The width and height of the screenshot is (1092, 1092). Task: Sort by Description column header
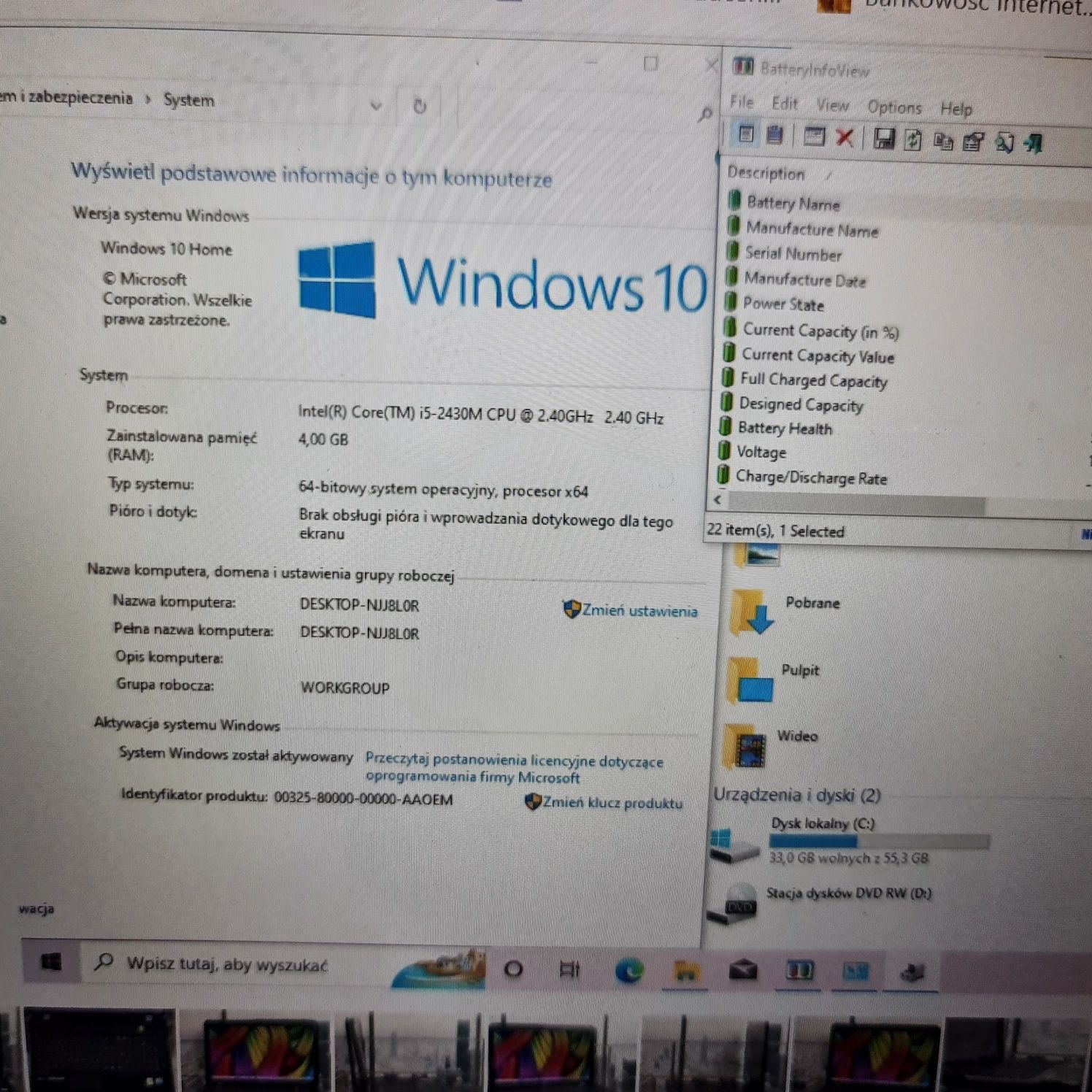pyautogui.click(x=766, y=174)
